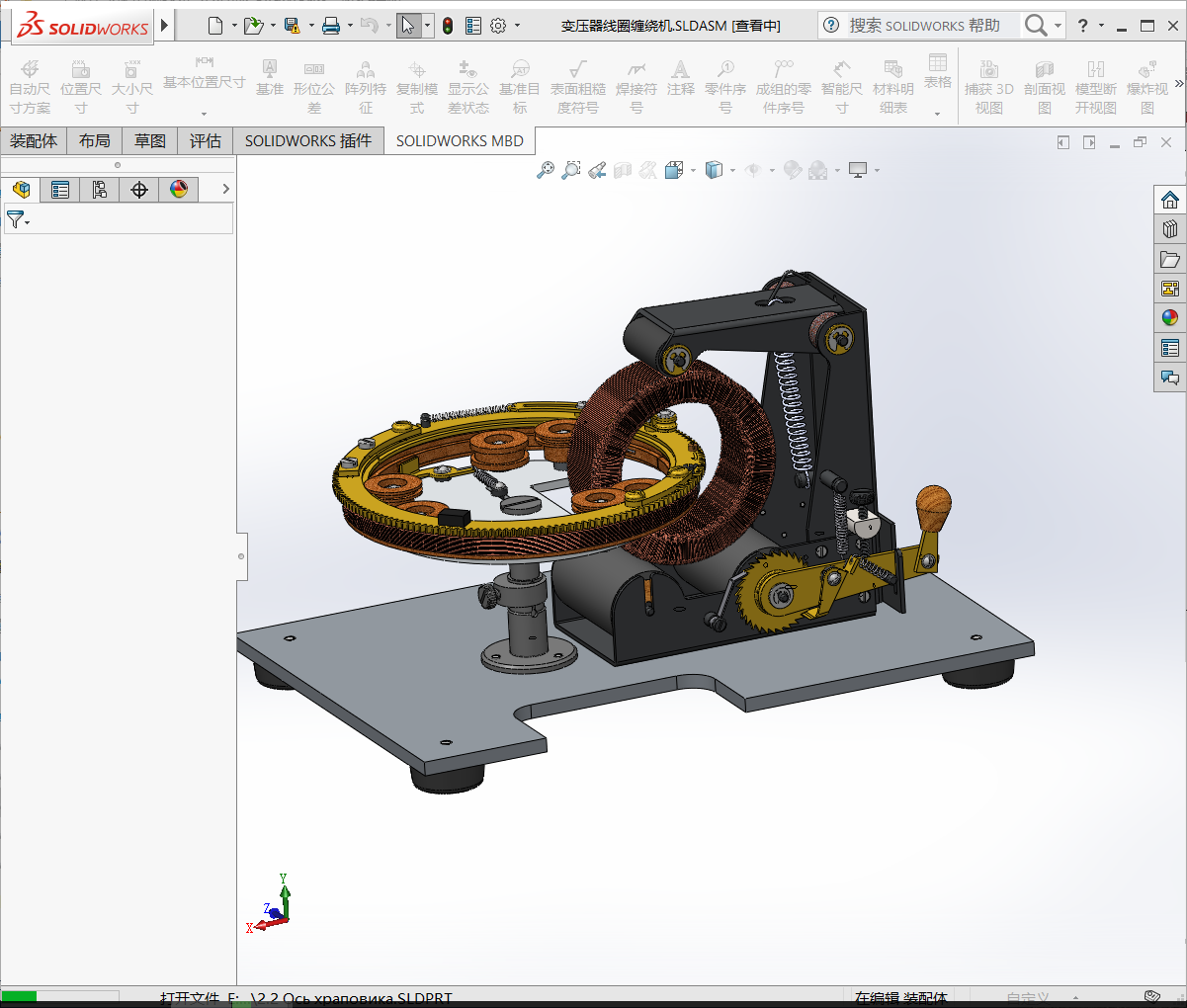
Task: Click Zoom to Fit icon
Action: coord(545,170)
